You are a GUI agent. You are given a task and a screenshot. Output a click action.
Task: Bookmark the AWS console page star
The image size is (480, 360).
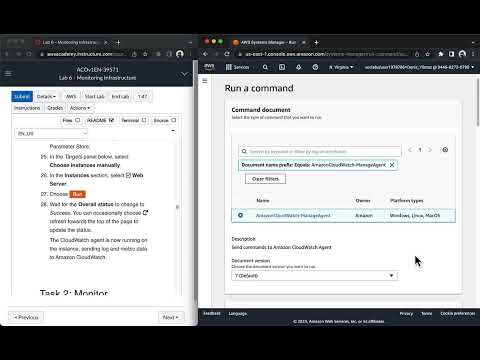coord(428,54)
